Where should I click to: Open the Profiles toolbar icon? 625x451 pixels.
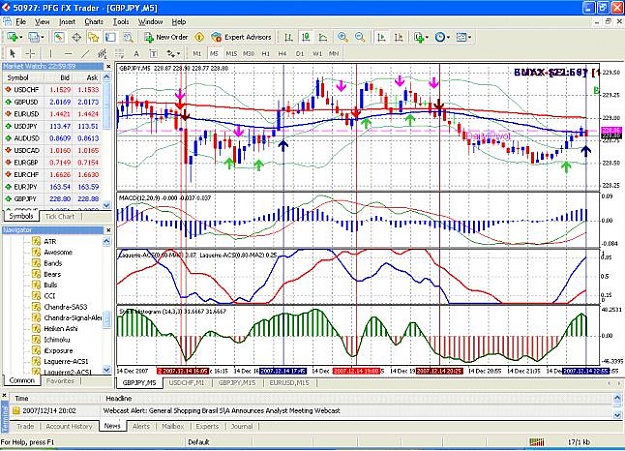(33, 37)
